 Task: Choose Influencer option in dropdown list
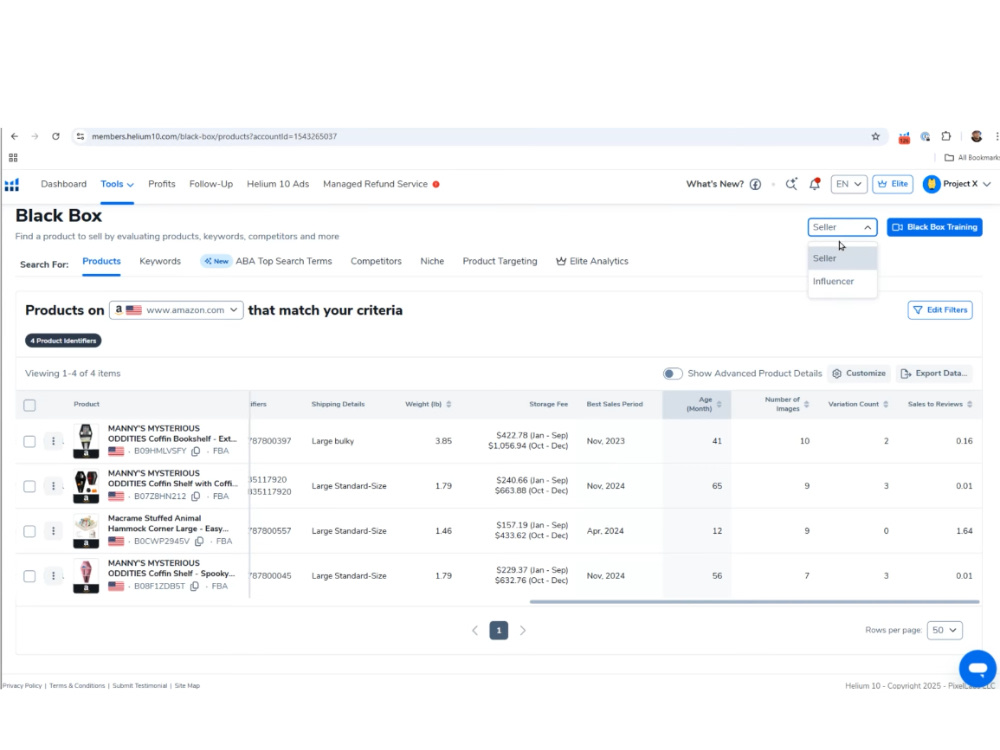coord(842,281)
